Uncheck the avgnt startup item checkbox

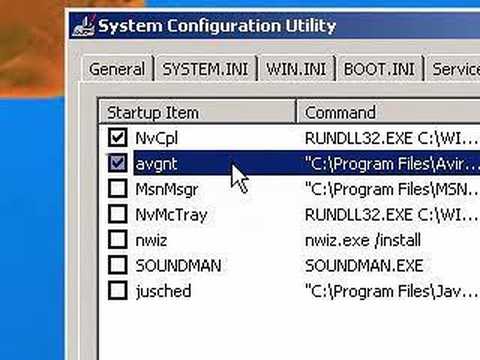point(117,163)
